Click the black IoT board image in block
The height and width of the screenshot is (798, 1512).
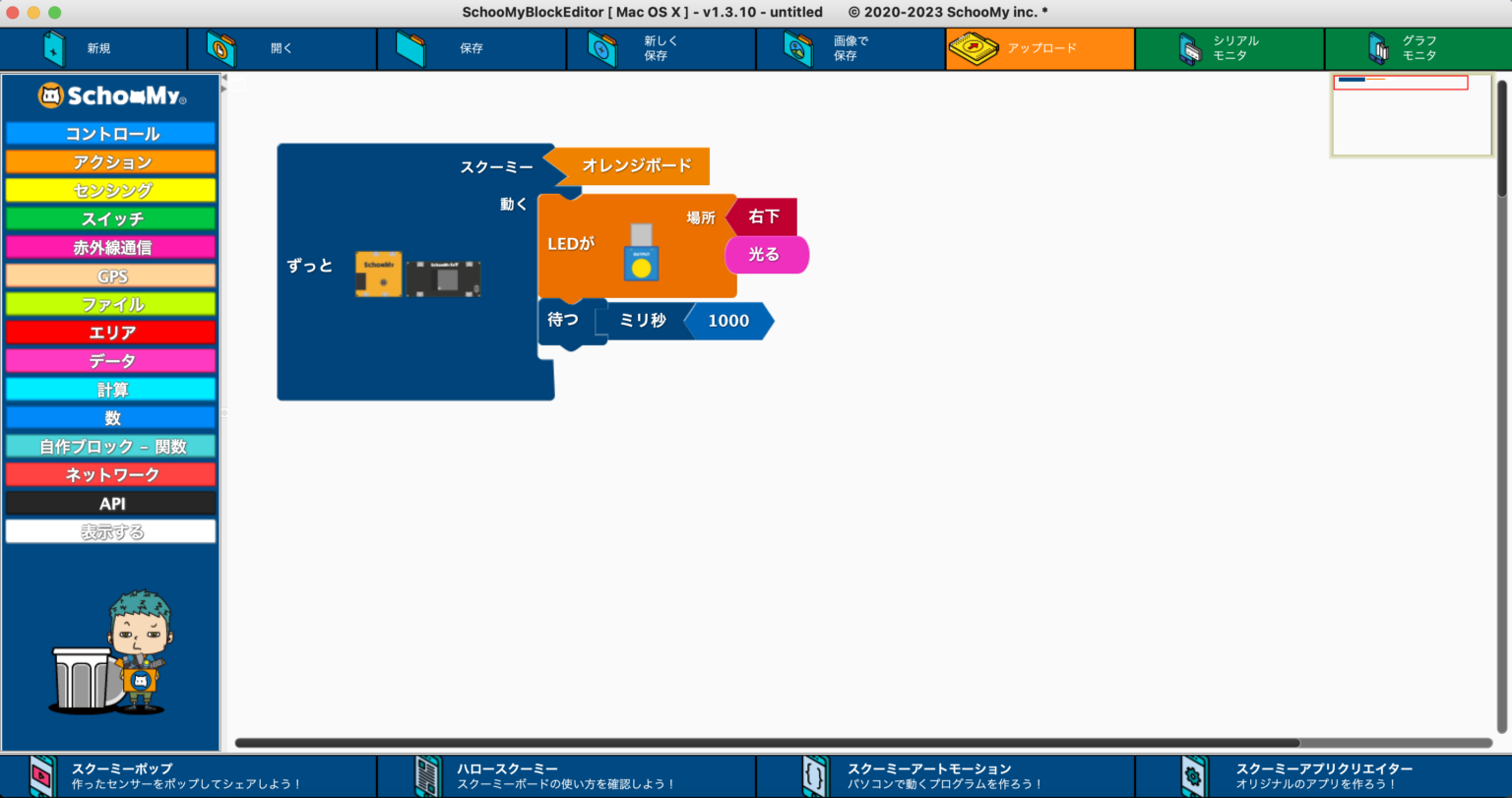click(443, 278)
